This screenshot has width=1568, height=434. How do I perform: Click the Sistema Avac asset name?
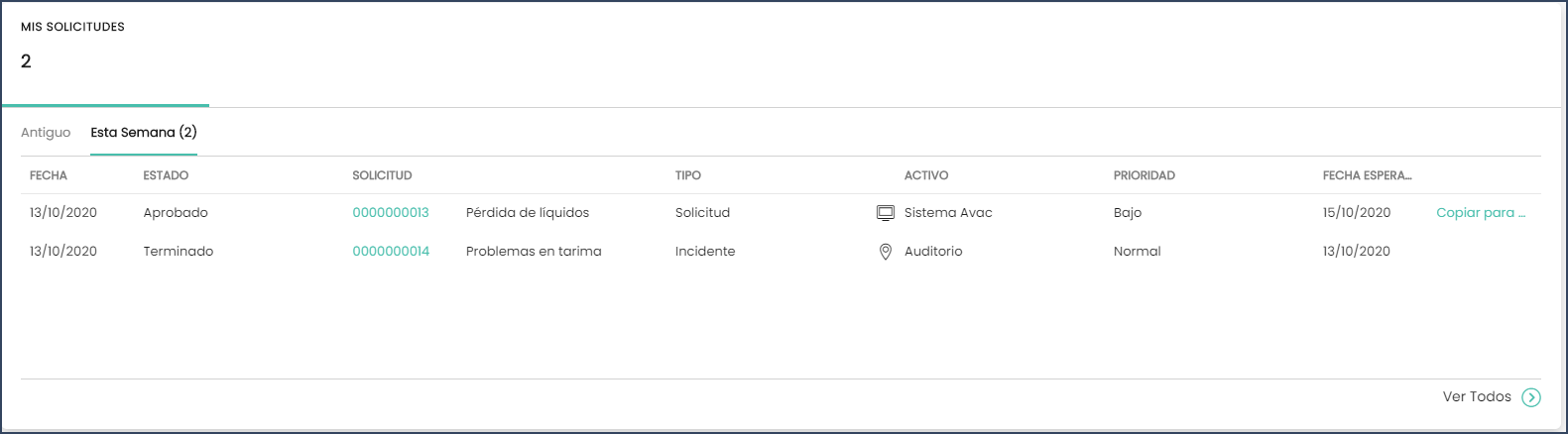pos(948,213)
